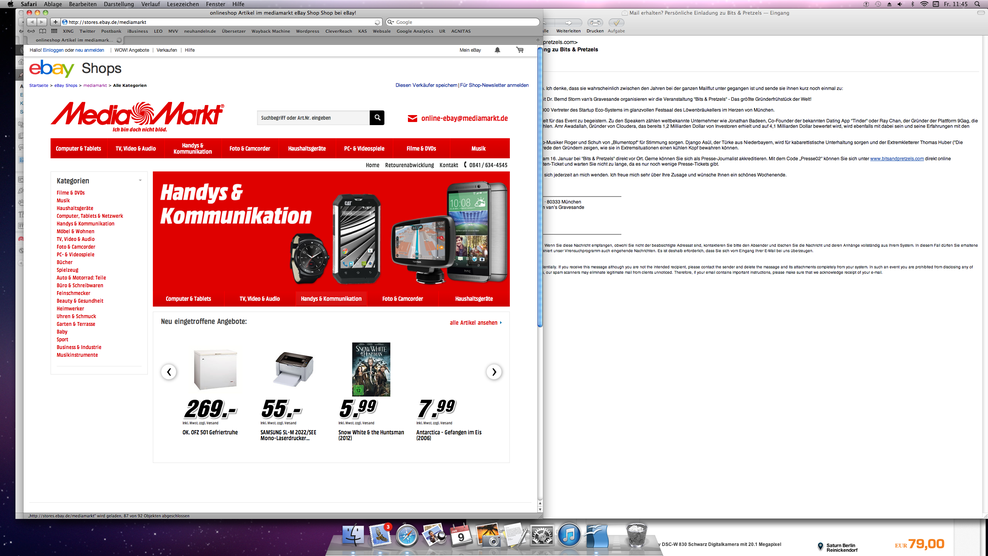The height and width of the screenshot is (556, 988).
Task: Open the Bearbeiten menu
Action: pos(83,4)
